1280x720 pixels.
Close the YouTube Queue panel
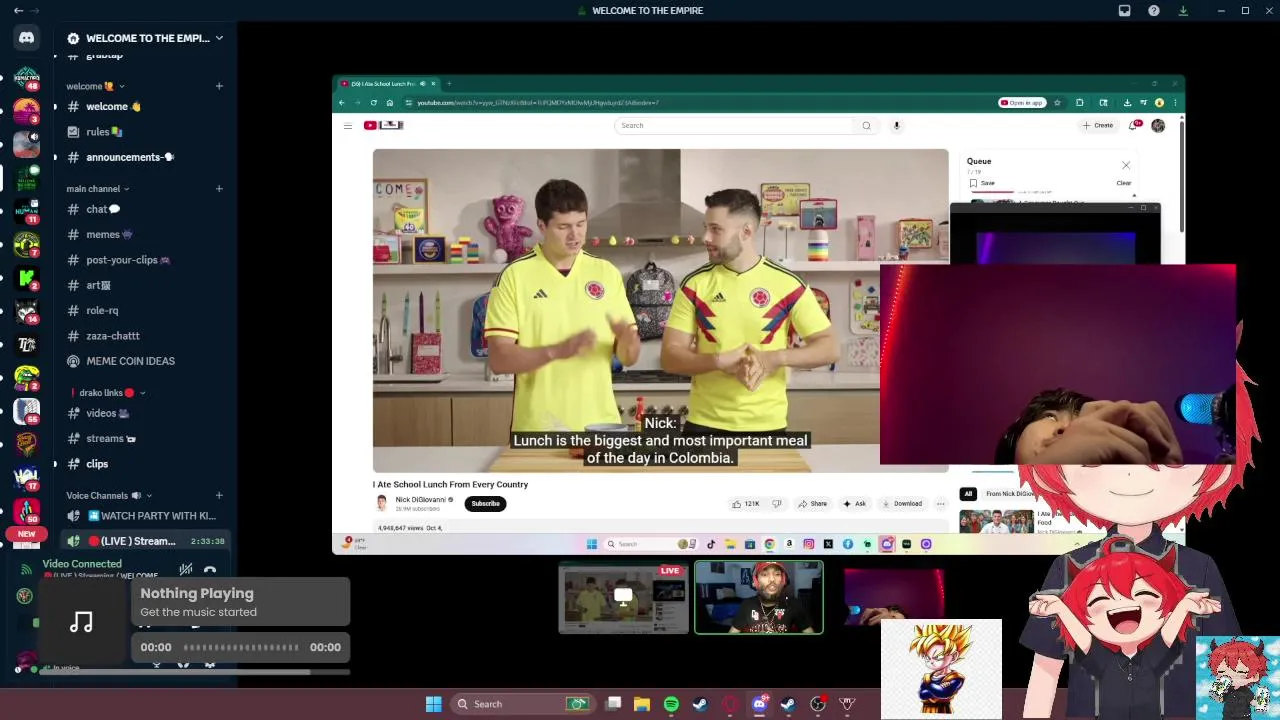1126,165
